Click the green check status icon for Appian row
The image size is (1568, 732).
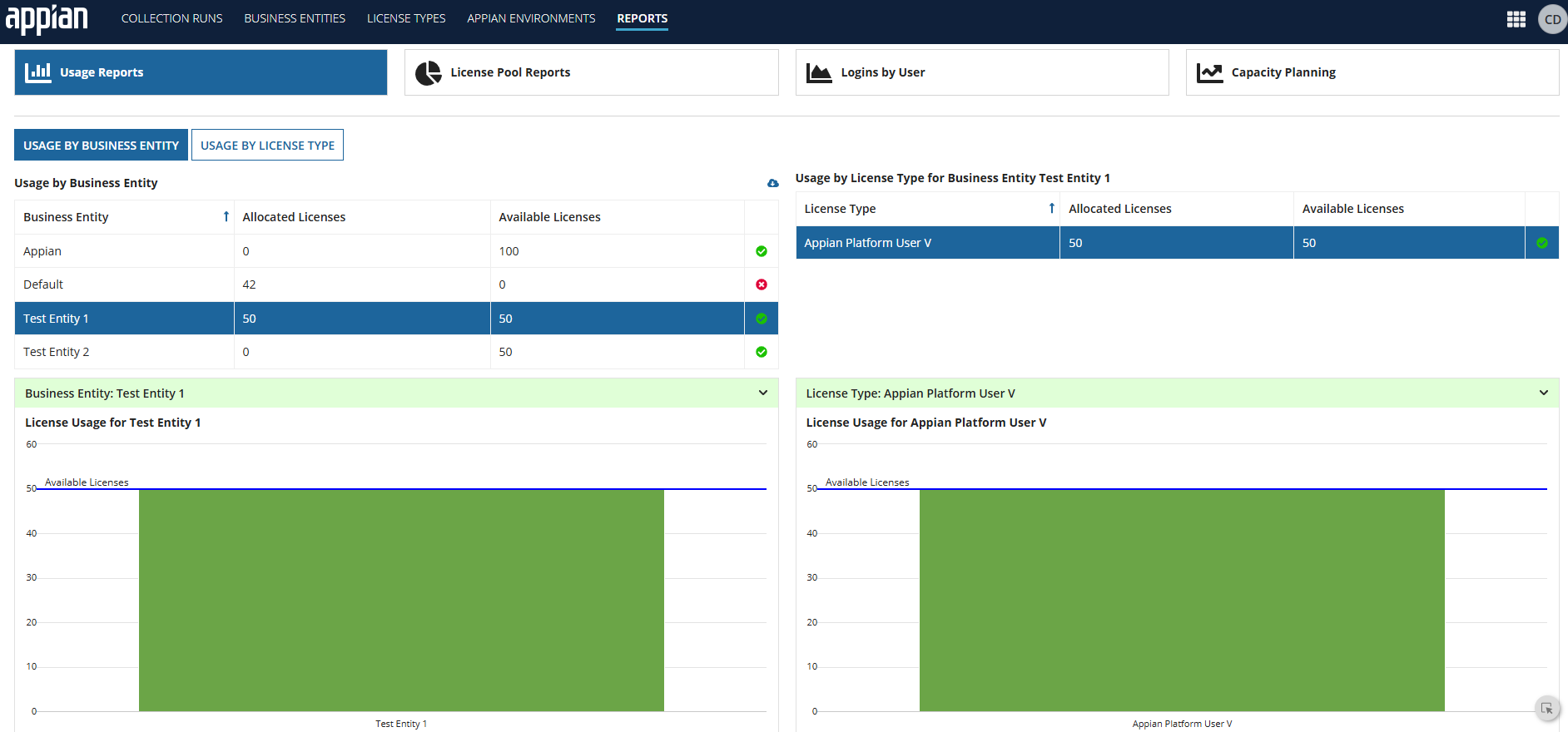pyautogui.click(x=761, y=251)
